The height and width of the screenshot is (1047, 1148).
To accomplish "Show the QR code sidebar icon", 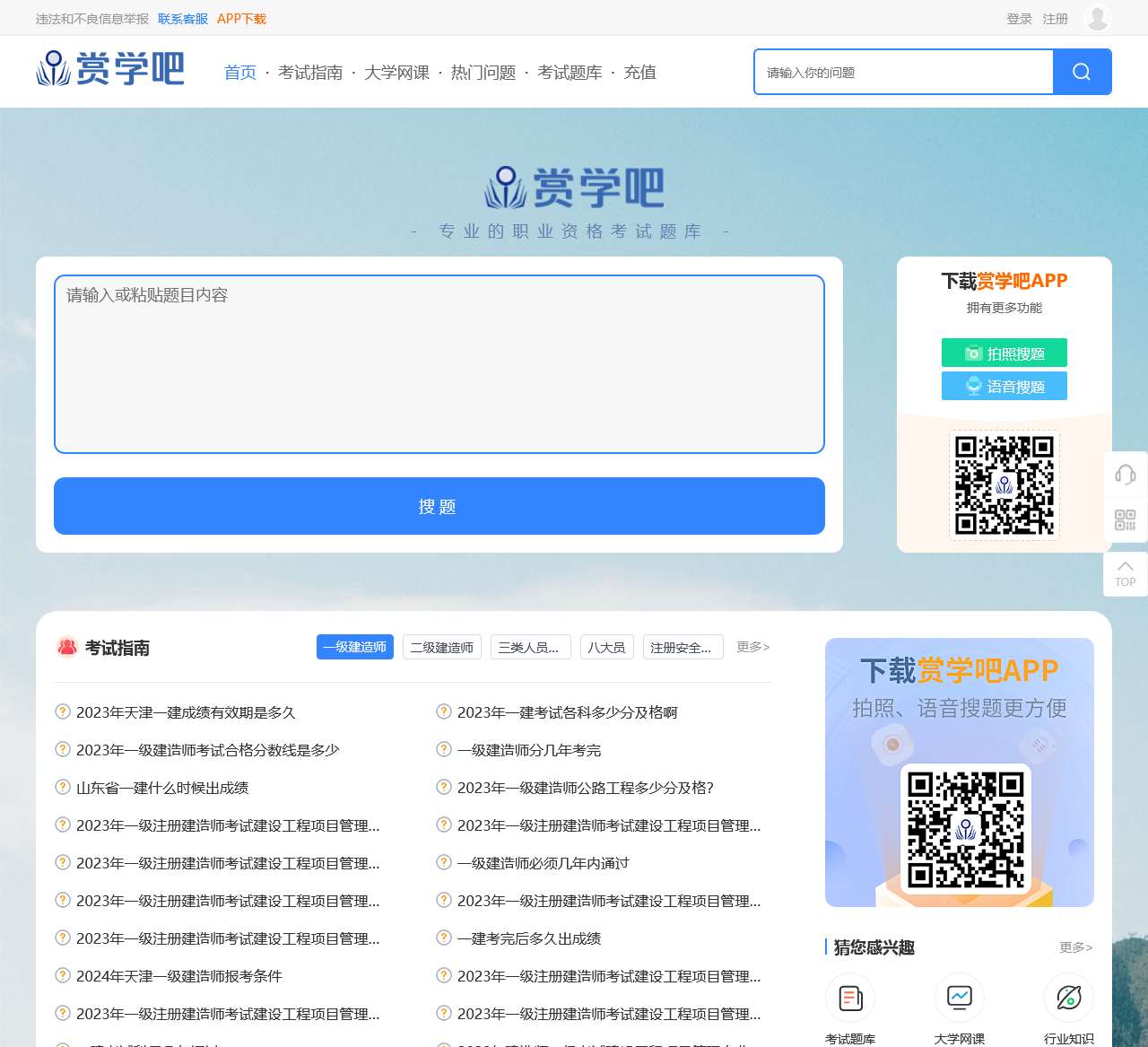I will click(x=1126, y=520).
